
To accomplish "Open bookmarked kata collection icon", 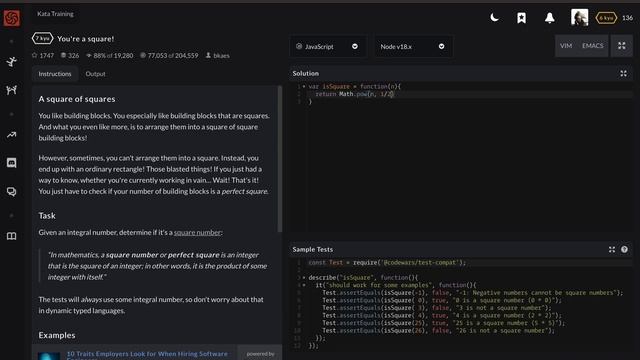I will click(521, 18).
